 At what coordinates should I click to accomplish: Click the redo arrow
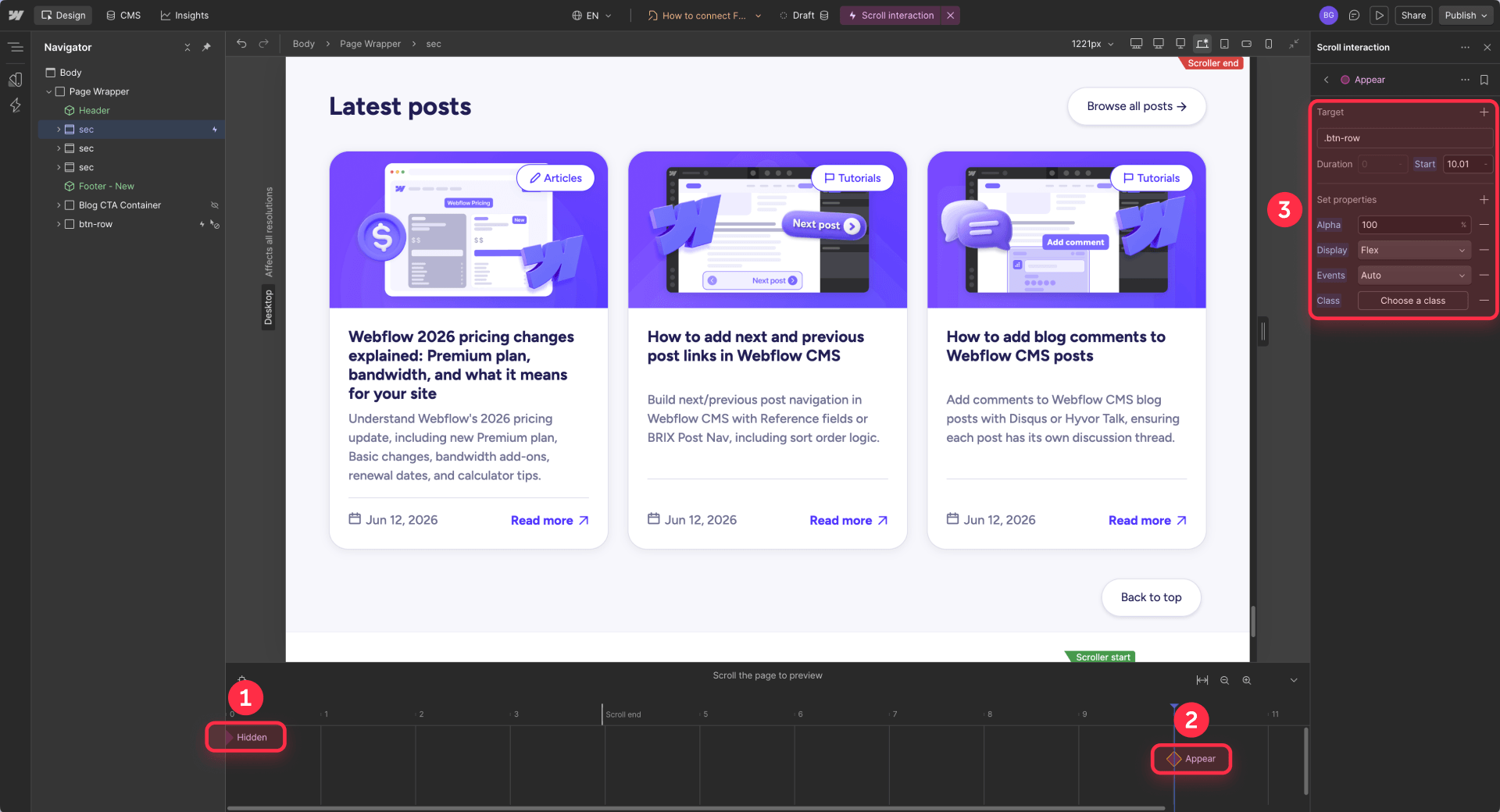(263, 44)
